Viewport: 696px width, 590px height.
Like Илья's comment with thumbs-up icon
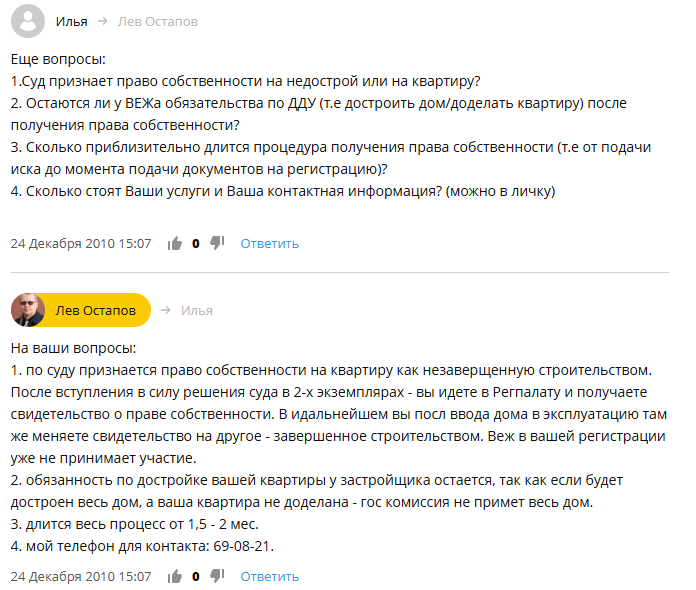(175, 243)
